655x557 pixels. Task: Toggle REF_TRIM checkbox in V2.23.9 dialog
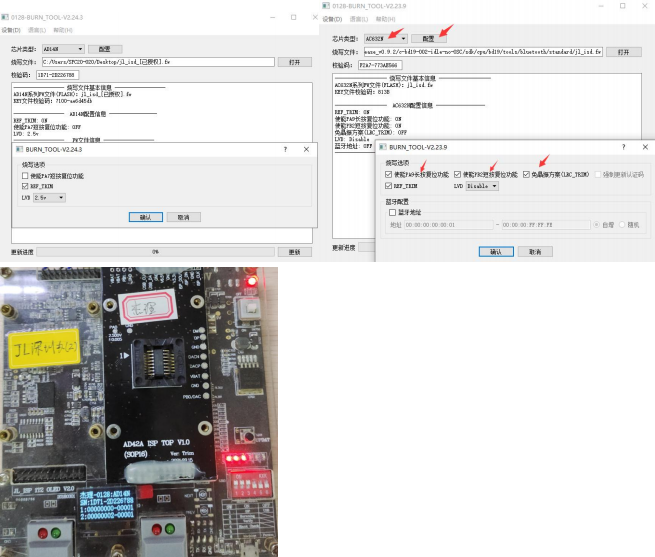388,186
